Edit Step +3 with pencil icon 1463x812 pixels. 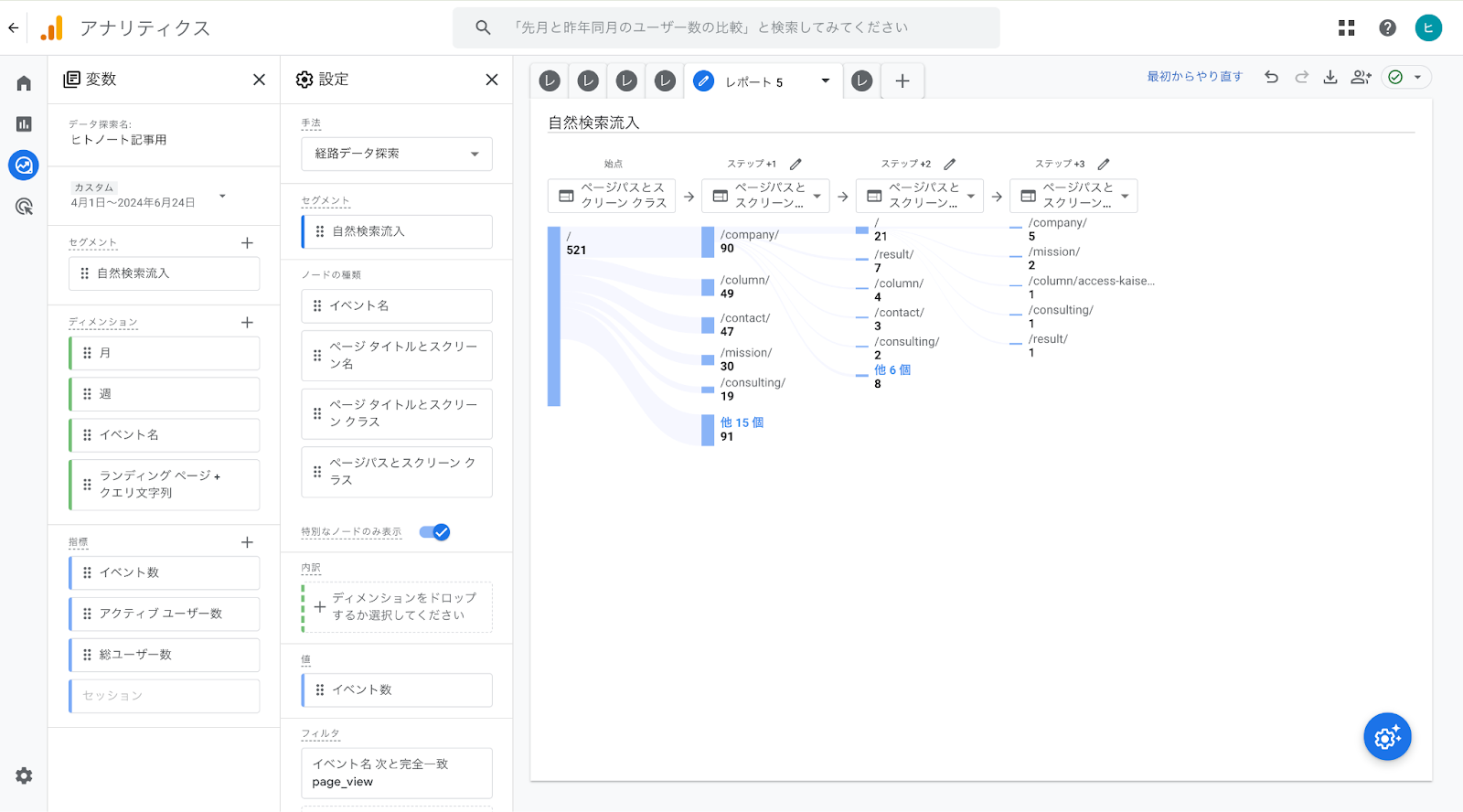coord(1104,164)
